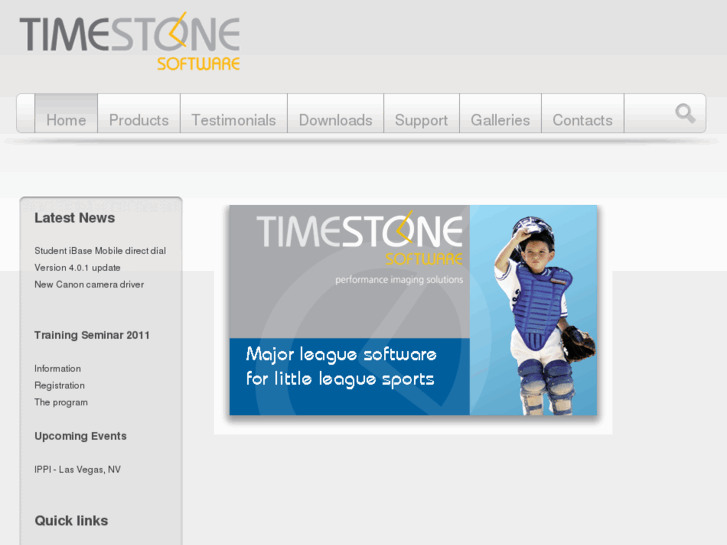
Task: Read Student iBase Mobile direct dial news
Action: point(100,251)
